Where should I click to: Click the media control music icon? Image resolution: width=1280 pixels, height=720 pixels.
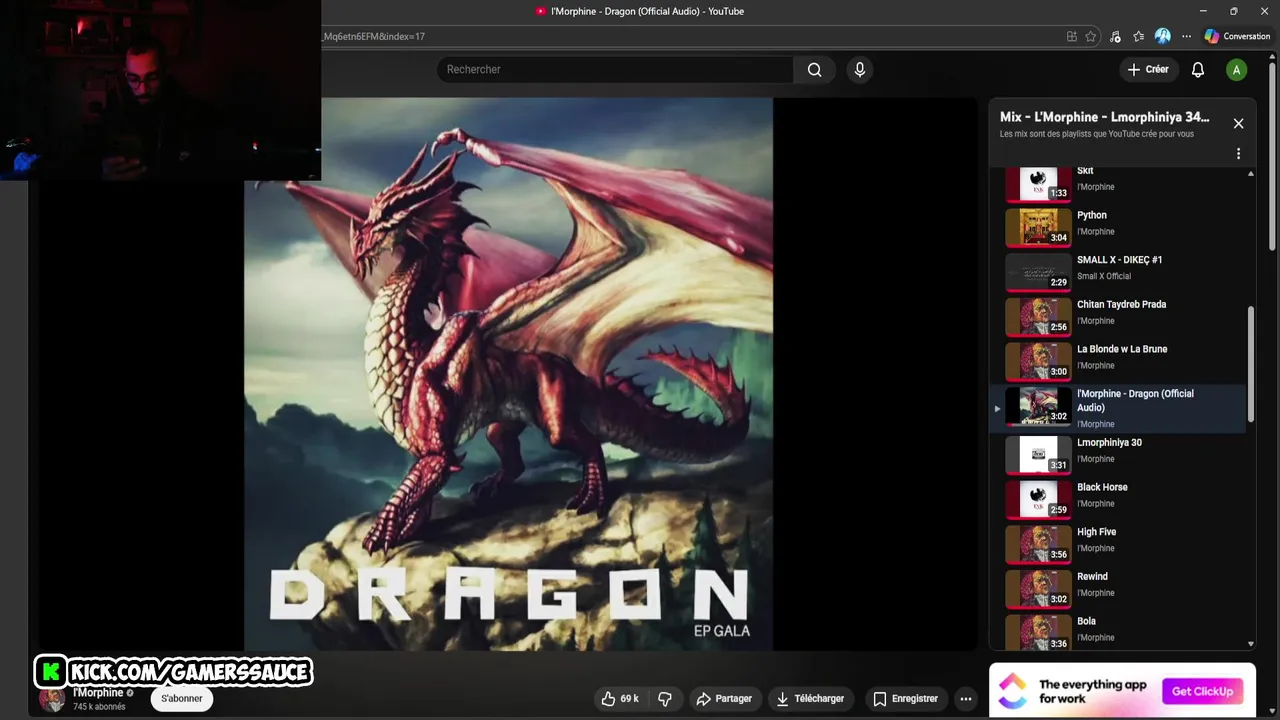click(x=1115, y=36)
